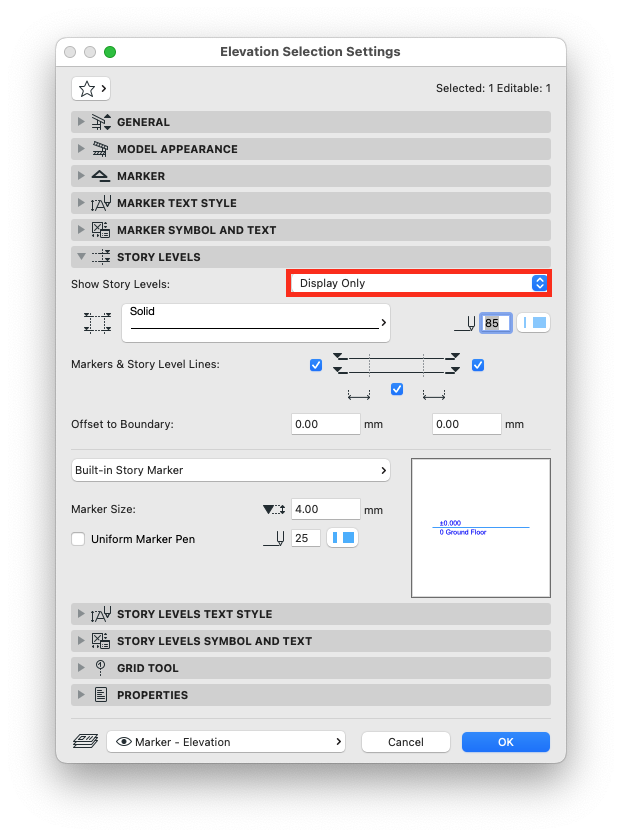Click the marker size icon
The height and width of the screenshot is (837, 622).
click(x=274, y=510)
